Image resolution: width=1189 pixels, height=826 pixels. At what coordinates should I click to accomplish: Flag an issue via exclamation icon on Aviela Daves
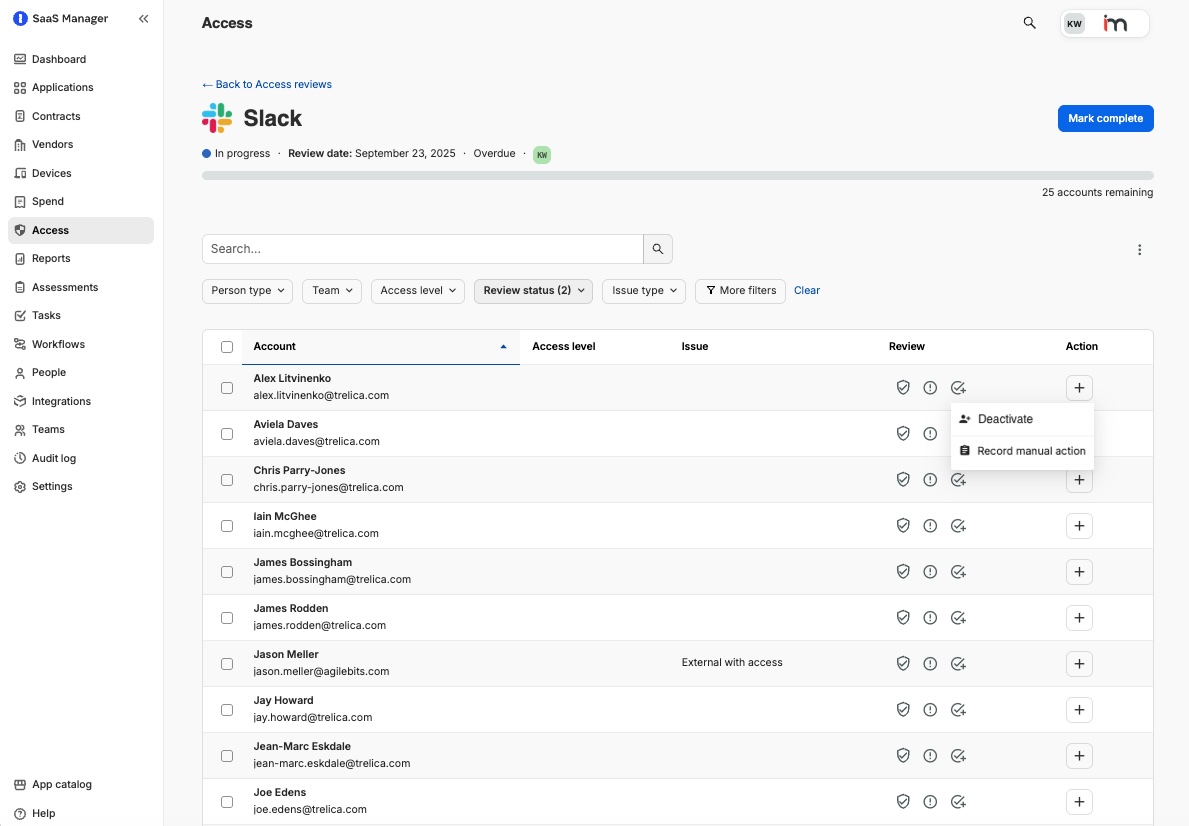coord(929,433)
